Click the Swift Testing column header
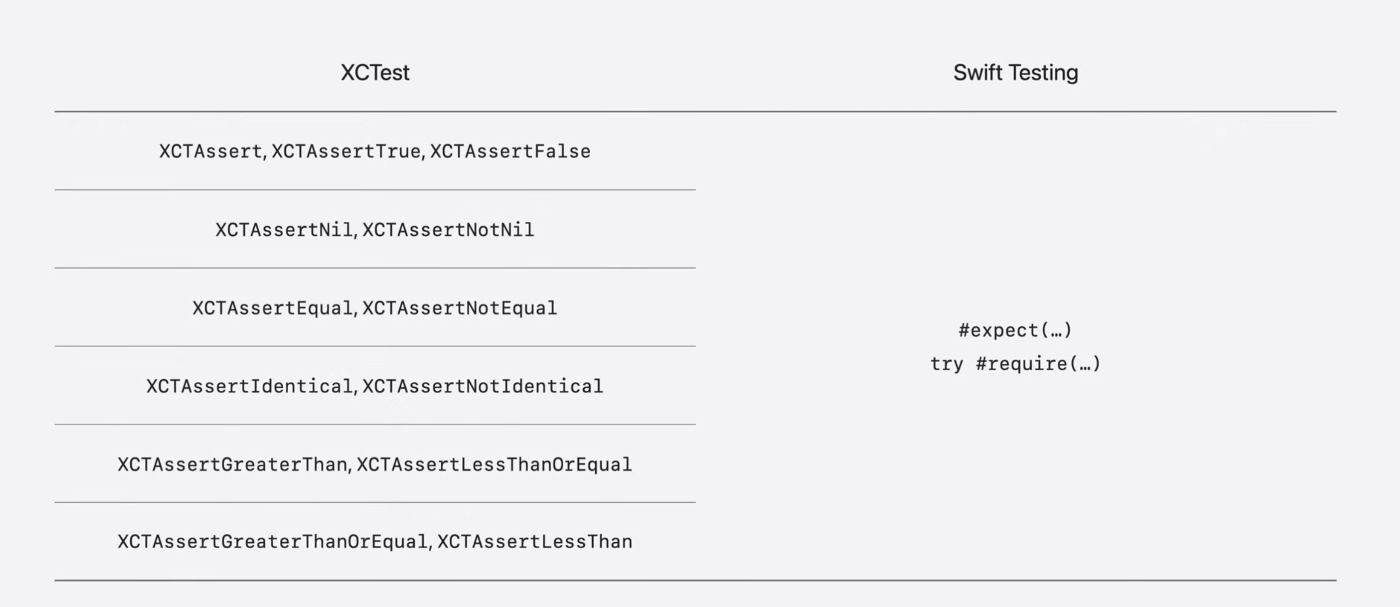This screenshot has height=607, width=1400. pos(1015,73)
